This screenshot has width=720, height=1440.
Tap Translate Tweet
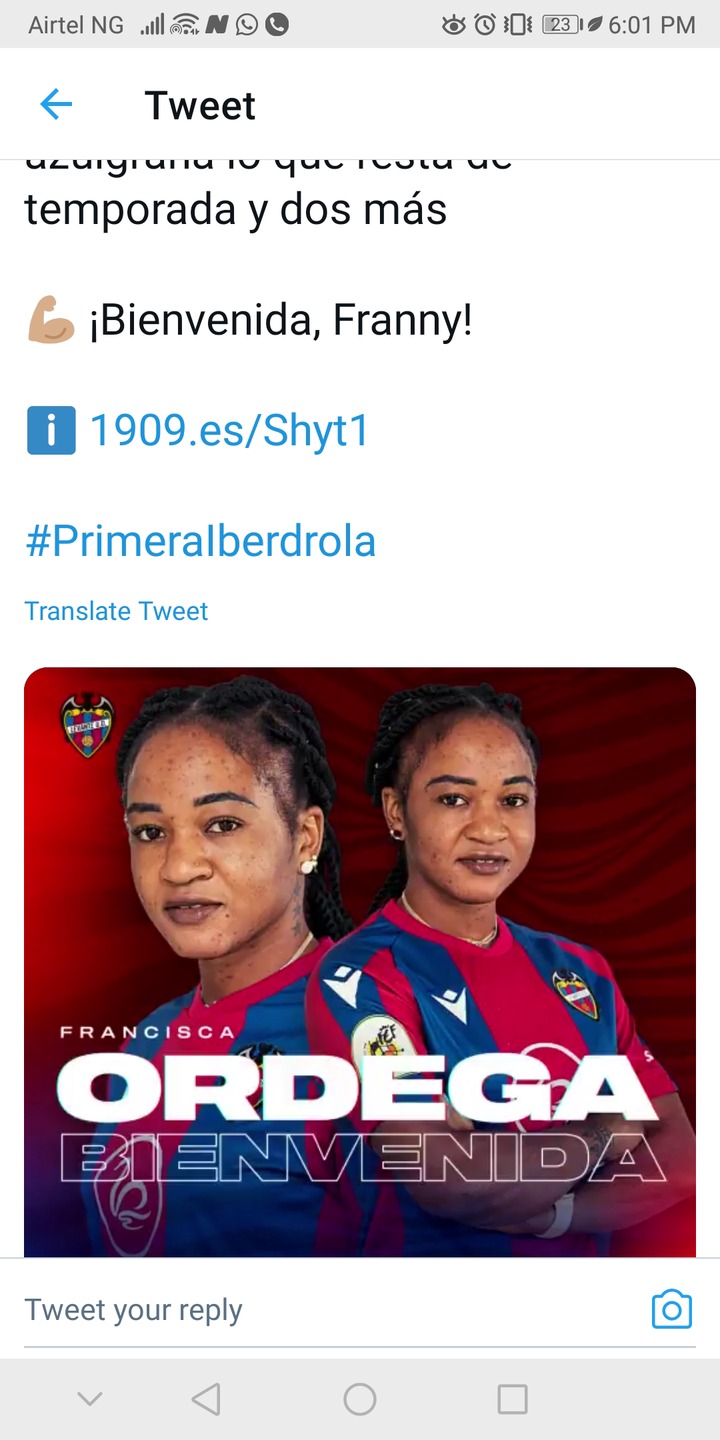(116, 611)
